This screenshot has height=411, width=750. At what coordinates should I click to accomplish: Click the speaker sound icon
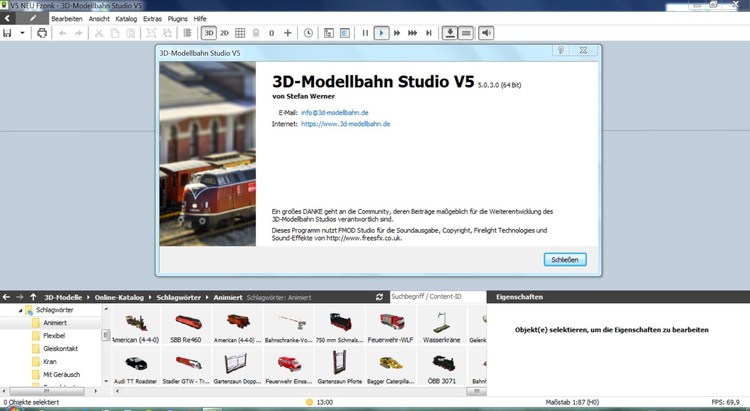(x=486, y=33)
